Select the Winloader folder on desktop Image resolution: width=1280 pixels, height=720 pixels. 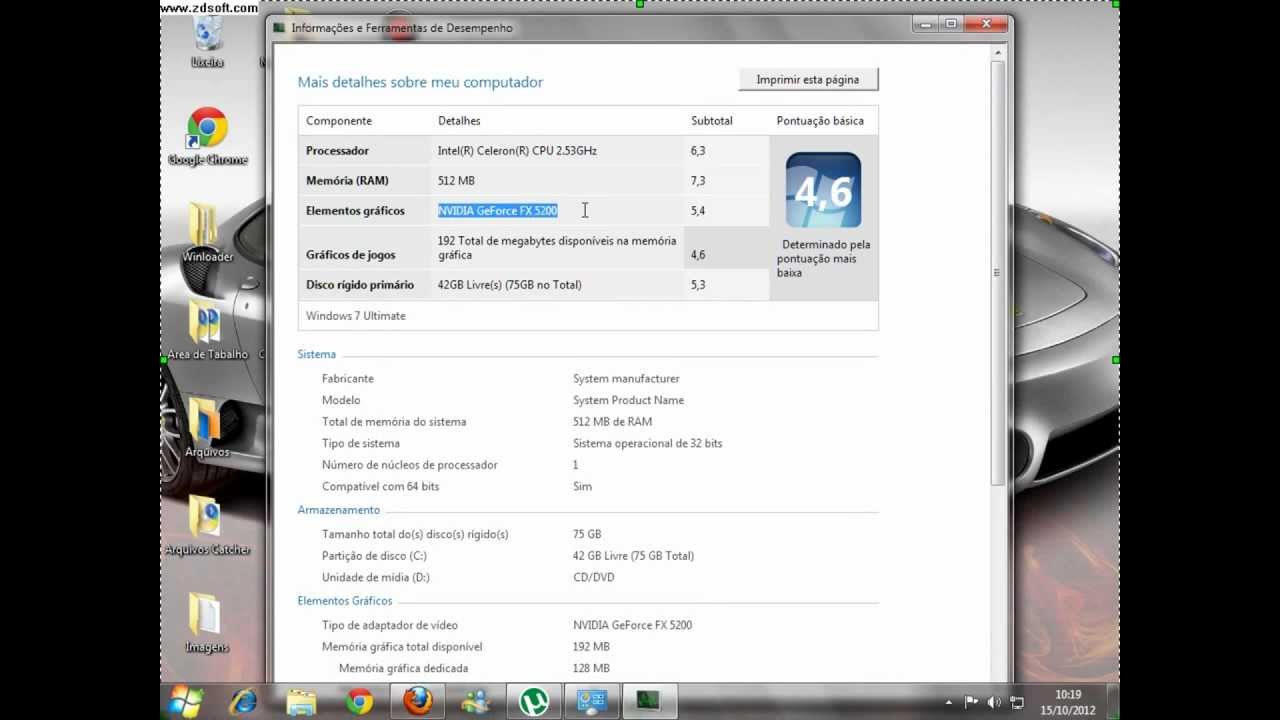pyautogui.click(x=207, y=233)
